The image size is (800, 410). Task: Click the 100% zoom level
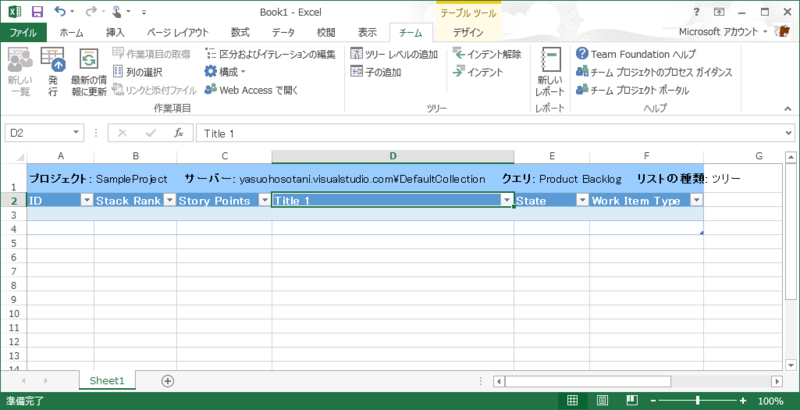point(770,401)
